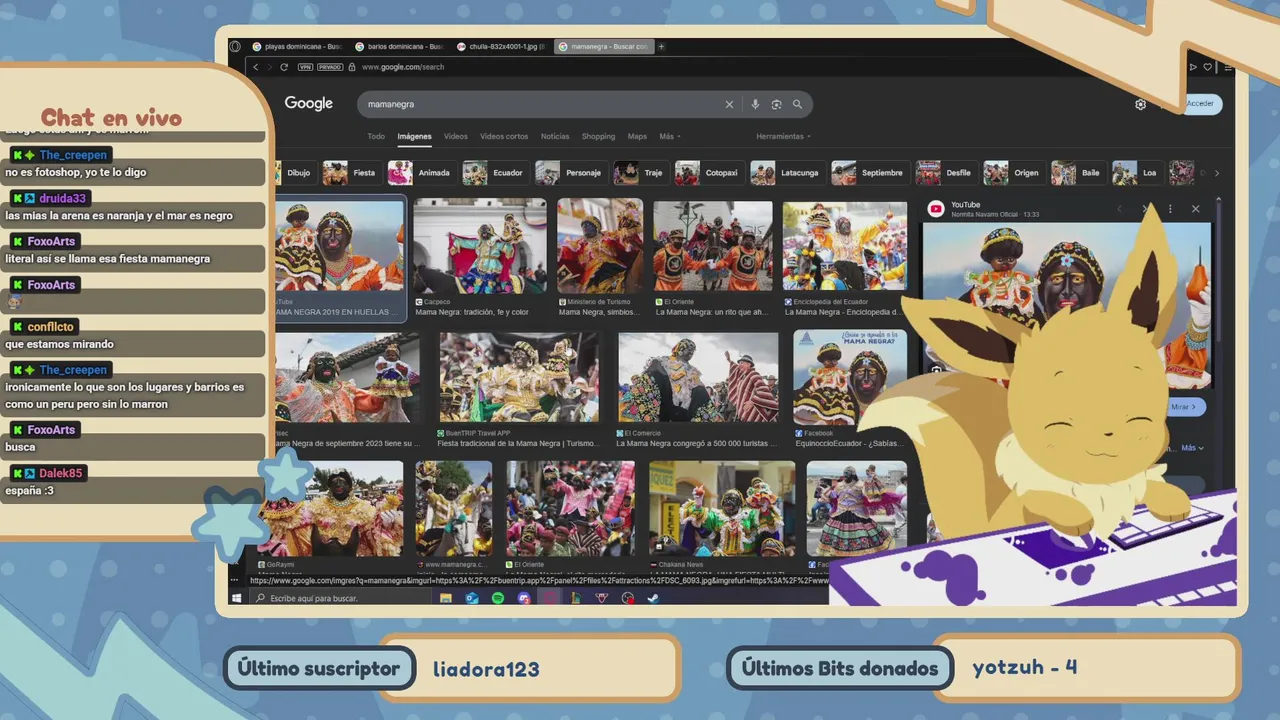Open the BuenTRIP Travel APP image thumbnail

pos(519,377)
